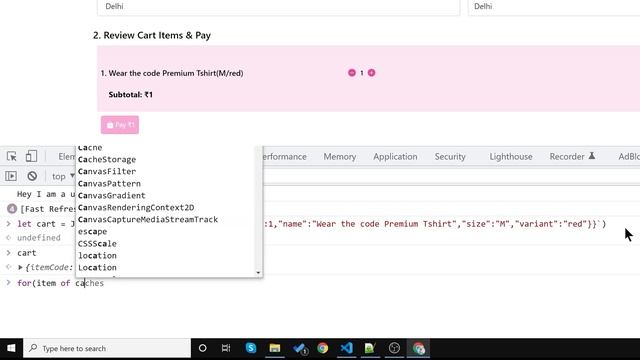Open Skype from the taskbar
Viewport: 640px width, 360px height.
click(x=251, y=348)
